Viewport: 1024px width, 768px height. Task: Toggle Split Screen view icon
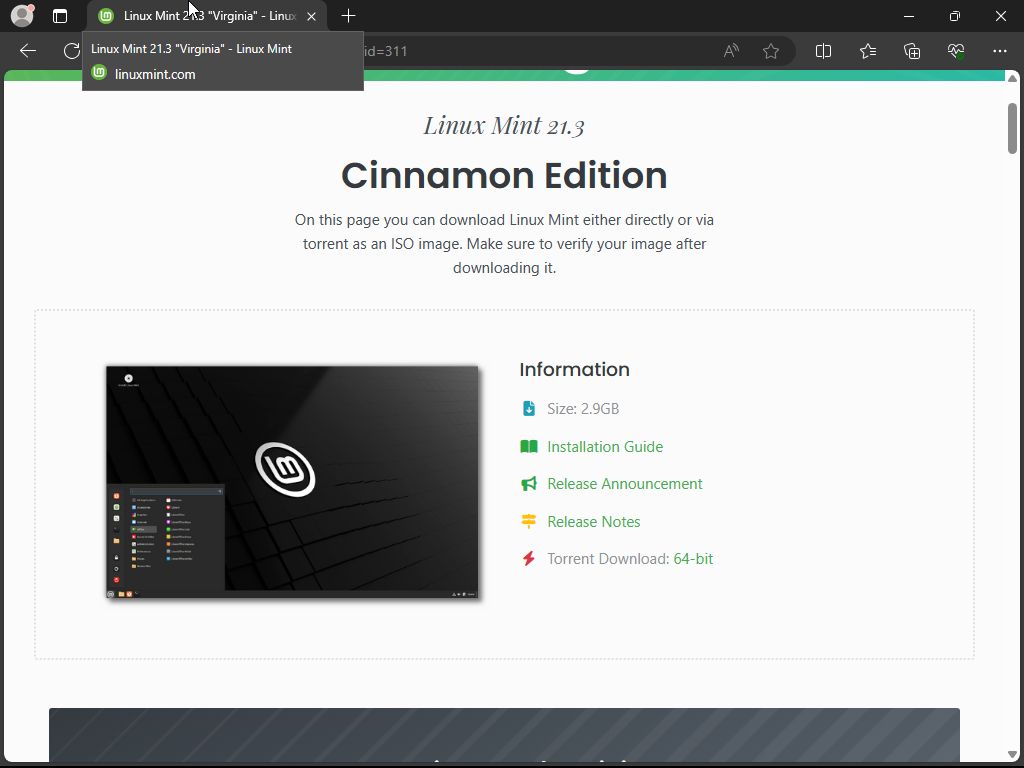pos(823,51)
